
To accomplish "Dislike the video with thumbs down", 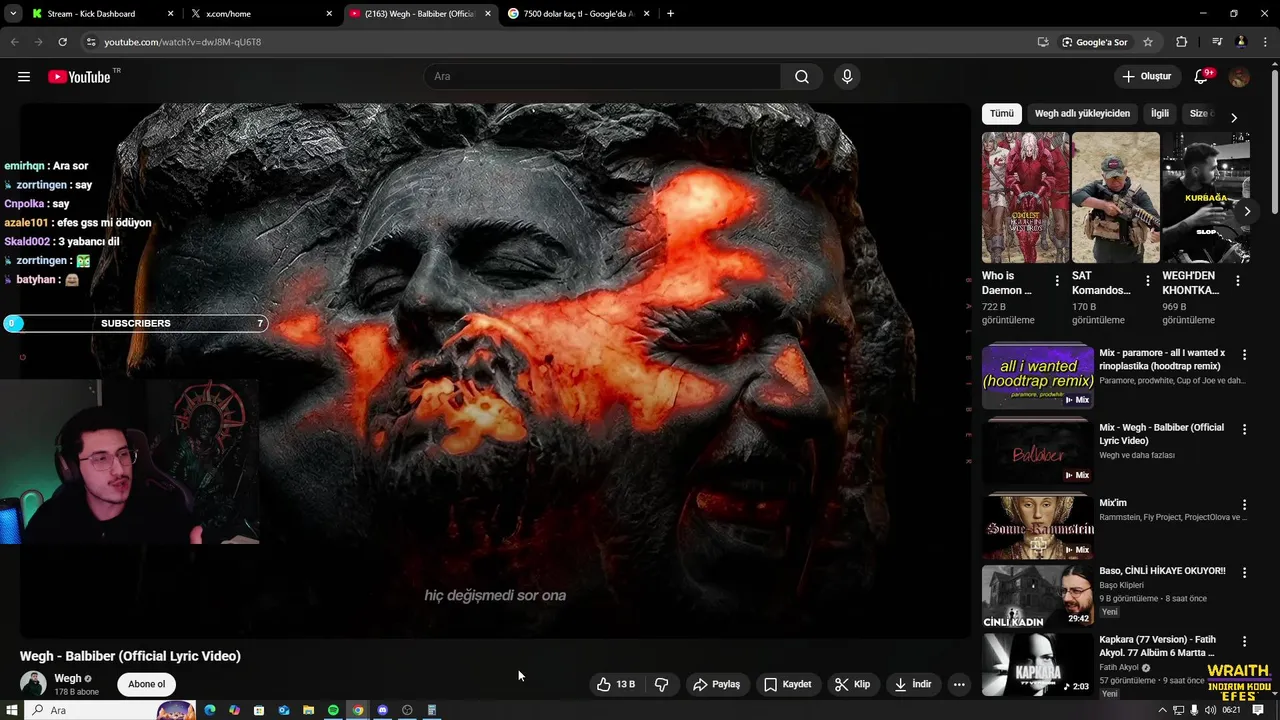I will tap(661, 684).
